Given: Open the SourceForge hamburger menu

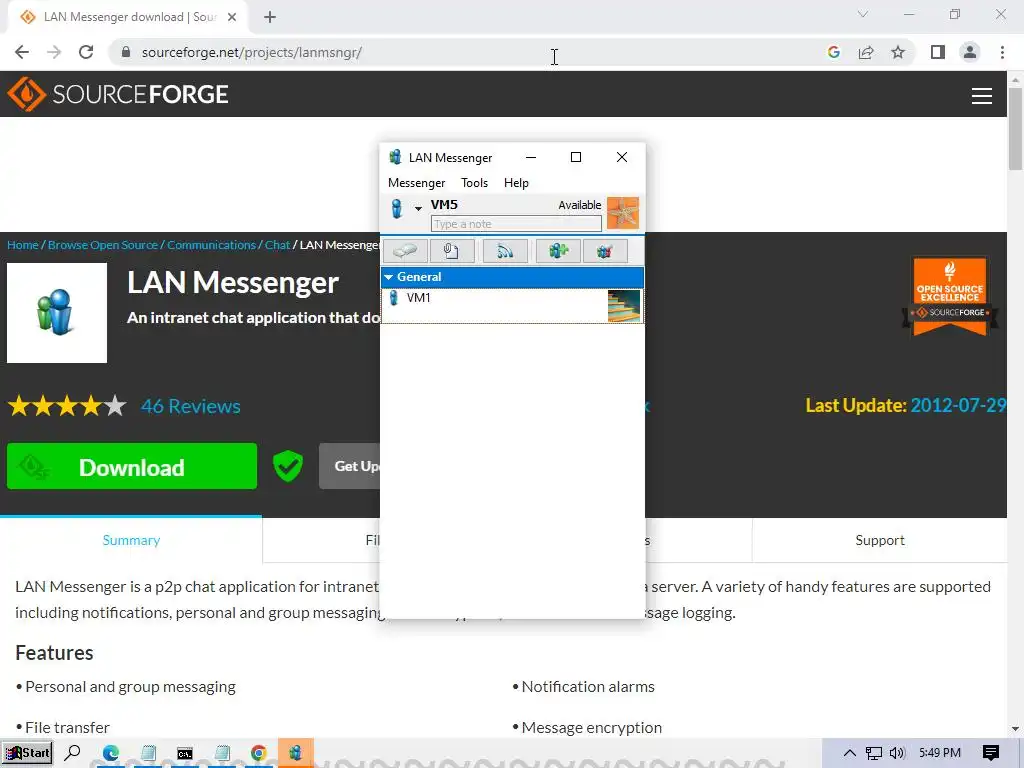Looking at the screenshot, I should pos(982,96).
